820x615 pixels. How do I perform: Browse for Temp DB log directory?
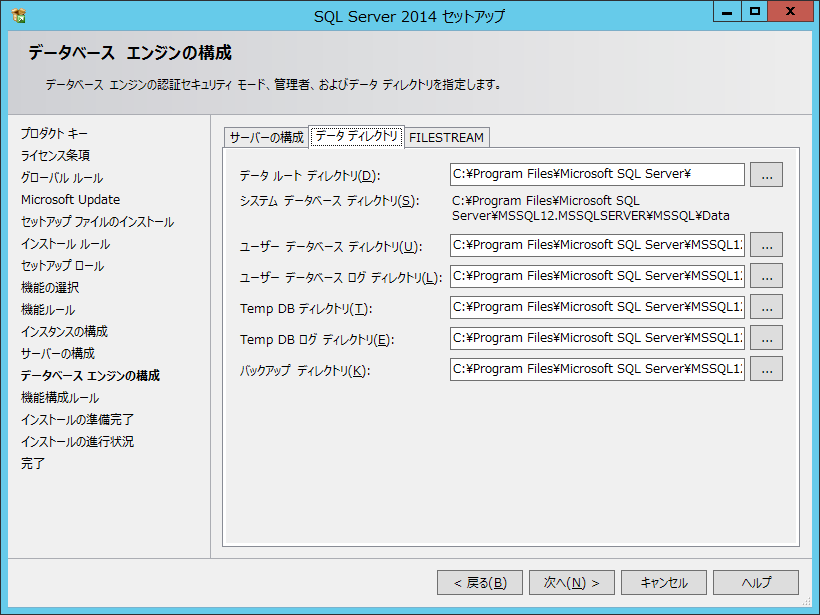point(766,338)
